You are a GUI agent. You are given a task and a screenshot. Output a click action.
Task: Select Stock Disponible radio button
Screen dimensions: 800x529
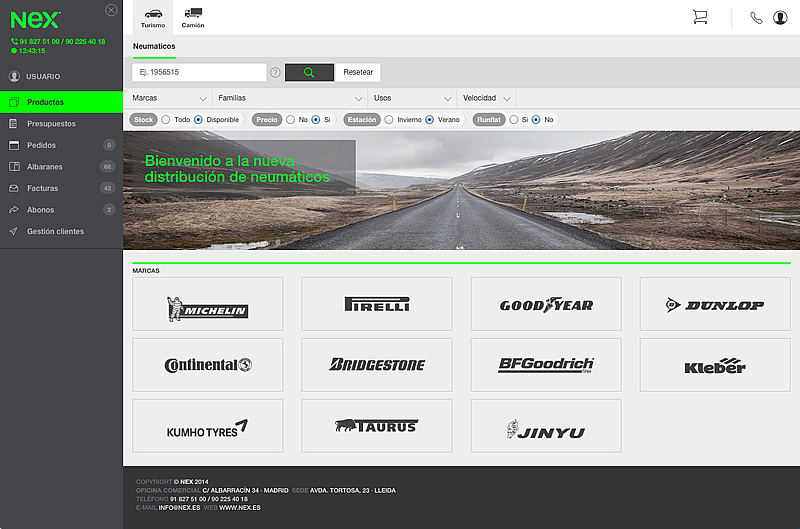coord(198,120)
